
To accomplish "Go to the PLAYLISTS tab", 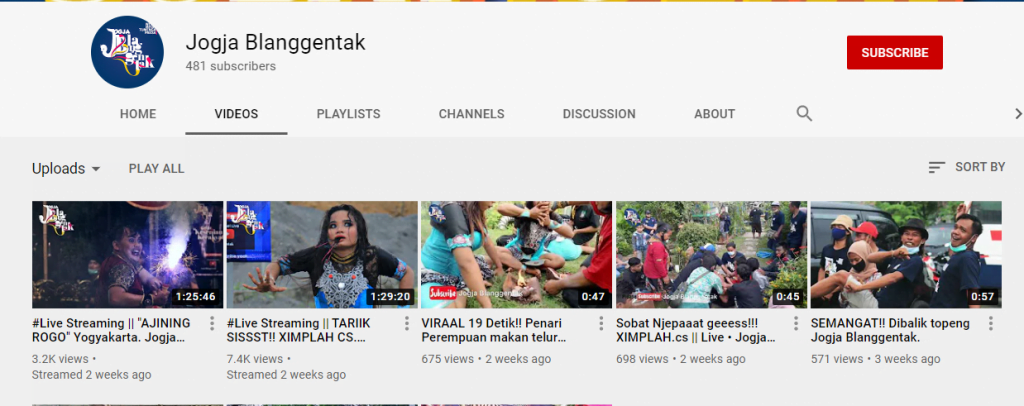I will click(348, 114).
